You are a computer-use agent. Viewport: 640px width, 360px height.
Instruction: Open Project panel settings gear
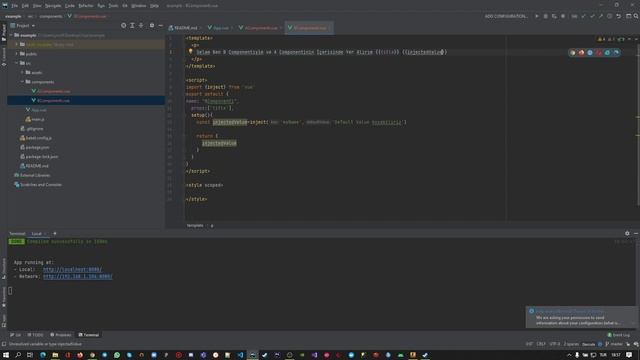click(152, 25)
